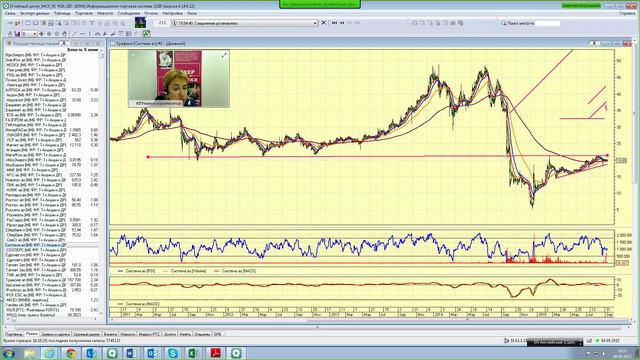Screen dimensions: 640x360
Task: Open the Связь menu
Action: [x=10, y=13]
